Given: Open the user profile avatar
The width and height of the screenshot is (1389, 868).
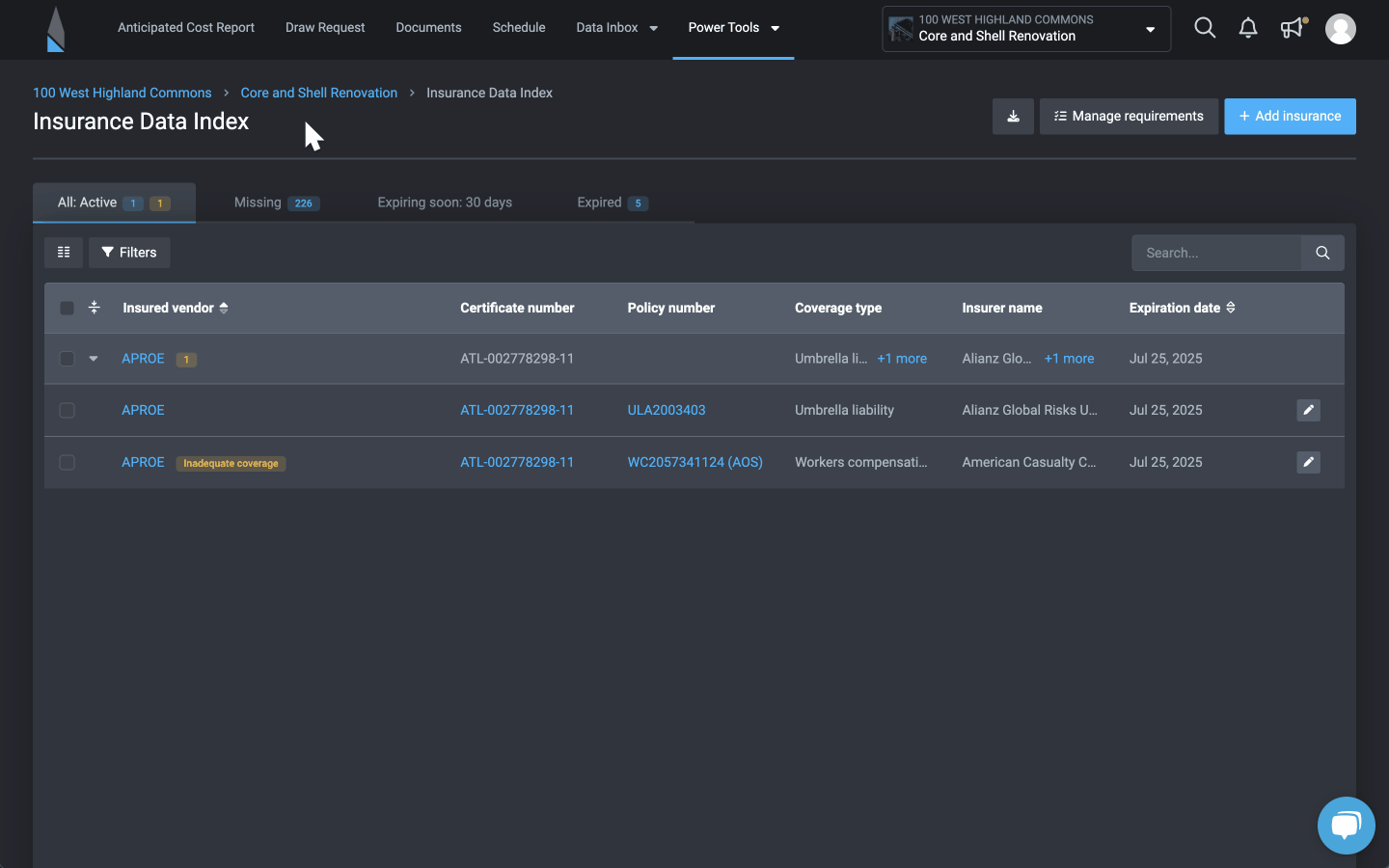Looking at the screenshot, I should tap(1341, 29).
